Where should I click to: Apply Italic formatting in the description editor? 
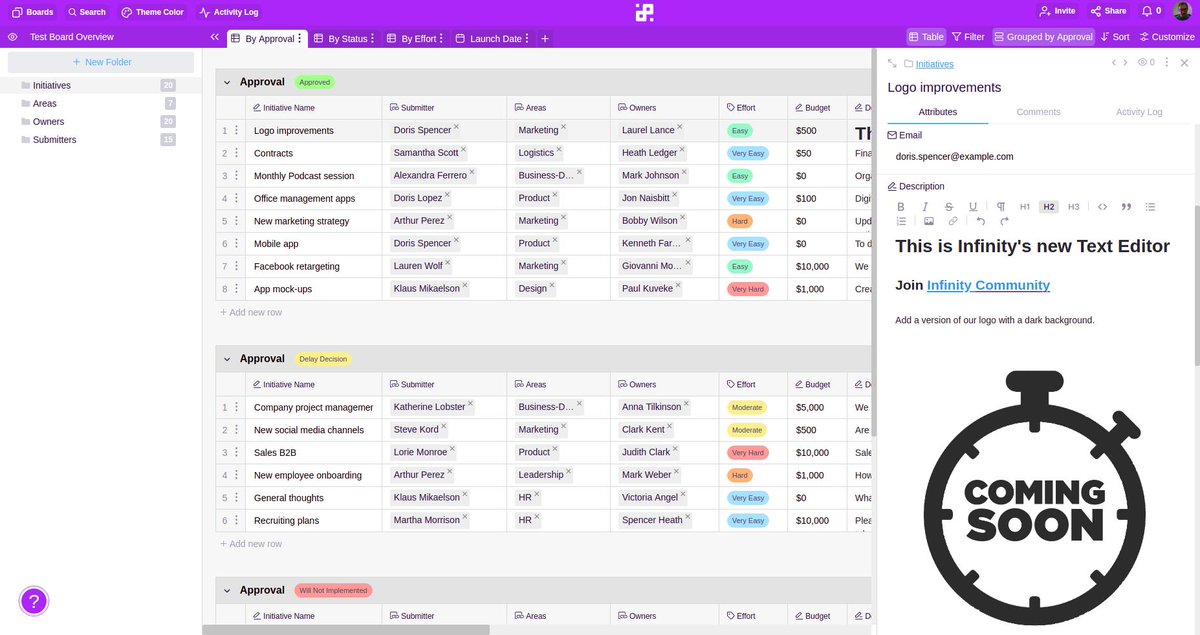(x=925, y=206)
